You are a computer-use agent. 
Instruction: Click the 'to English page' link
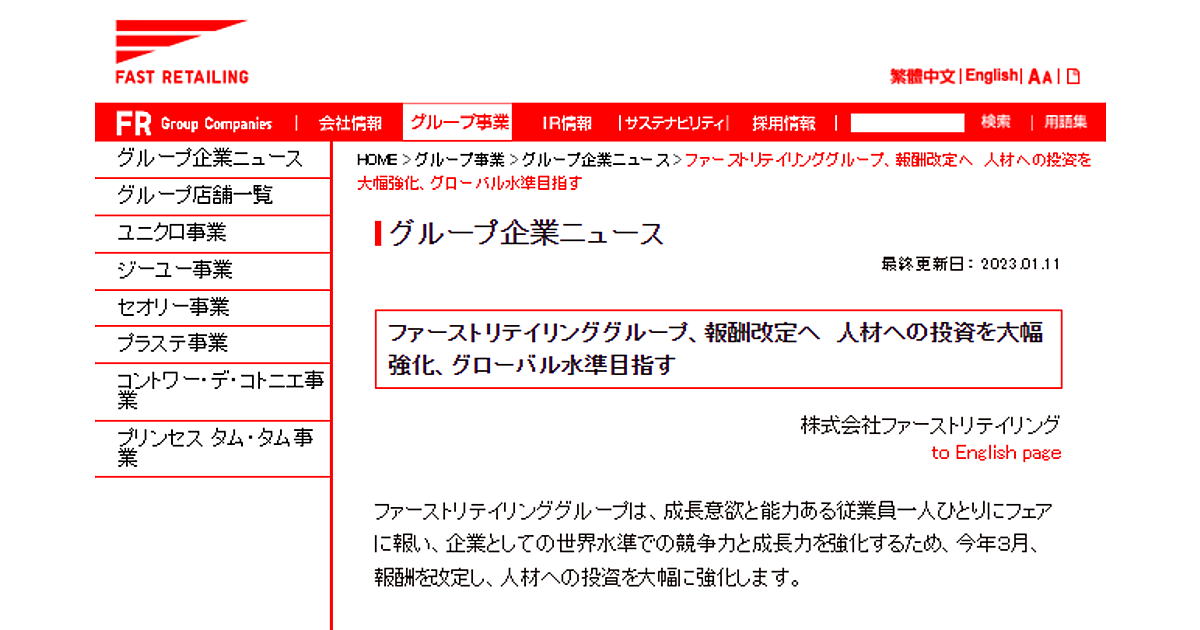coord(995,453)
